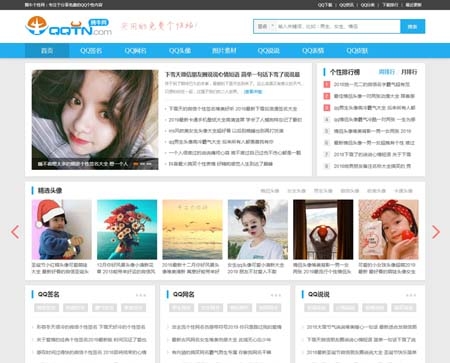
Task: Open the window silhouette avatar thumbnail
Action: [x=323, y=229]
